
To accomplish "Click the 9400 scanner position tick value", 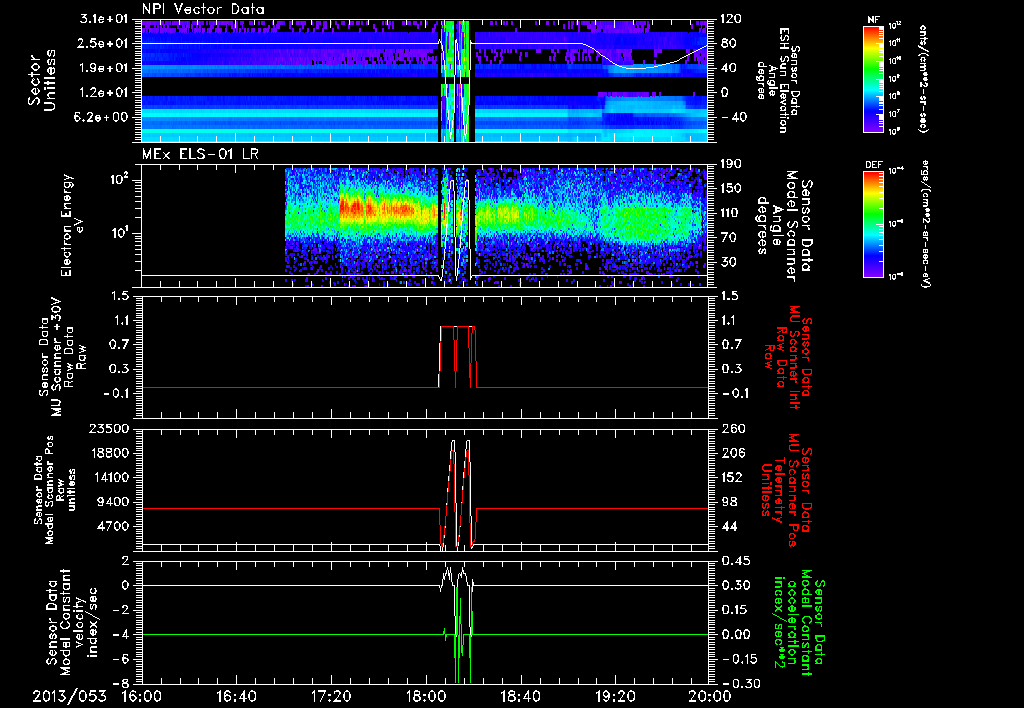I will tap(114, 502).
